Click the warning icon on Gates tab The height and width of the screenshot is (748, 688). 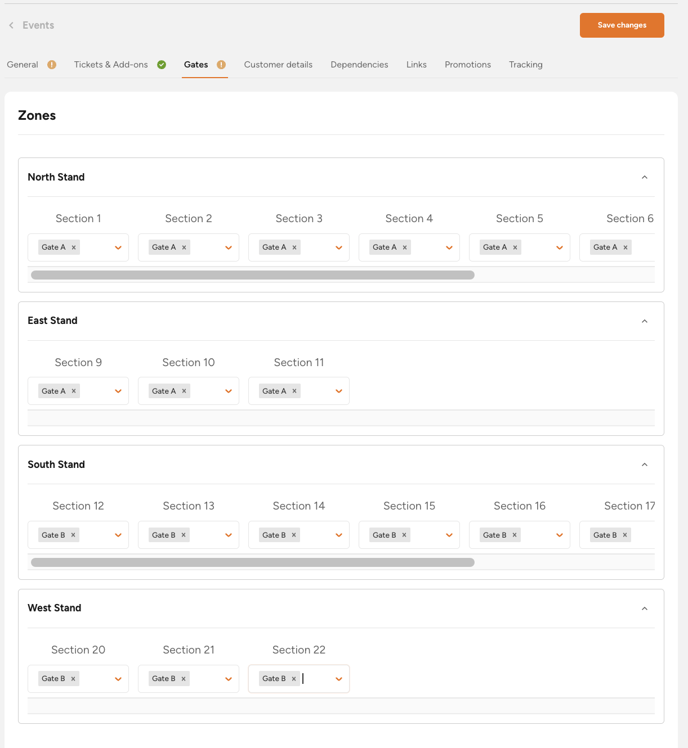tap(221, 65)
